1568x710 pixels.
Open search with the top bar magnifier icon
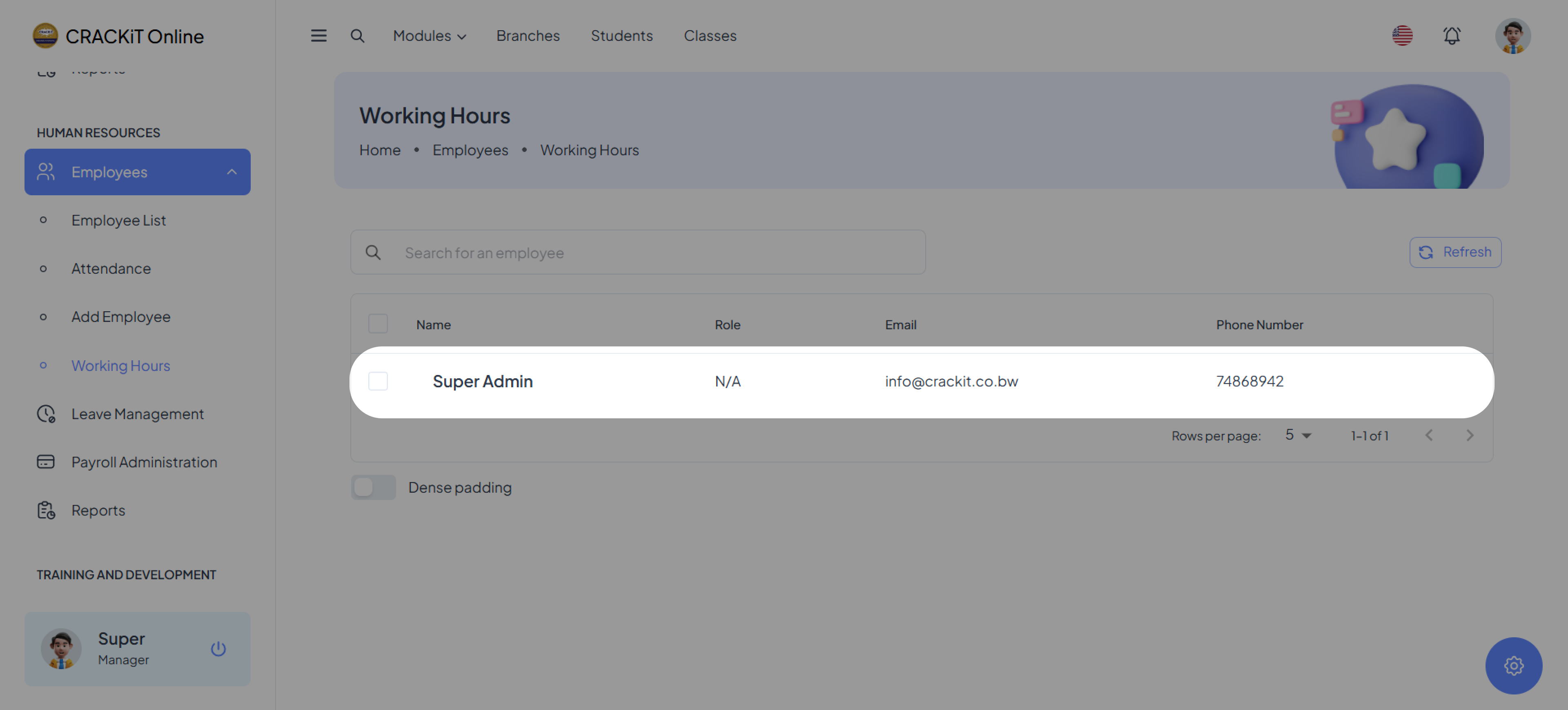[x=357, y=36]
